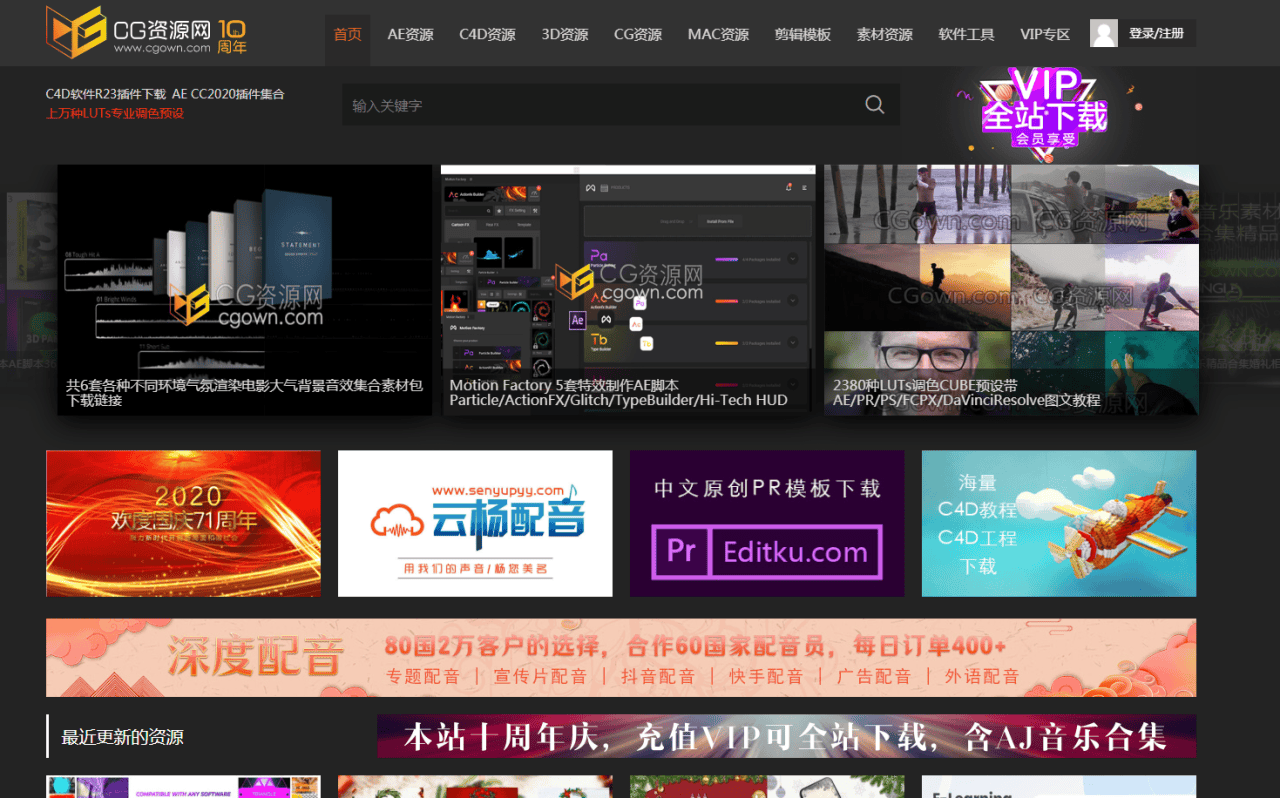Click the Motion Factory AE脚本 featured slide
This screenshot has height=798, width=1280.
point(628,290)
